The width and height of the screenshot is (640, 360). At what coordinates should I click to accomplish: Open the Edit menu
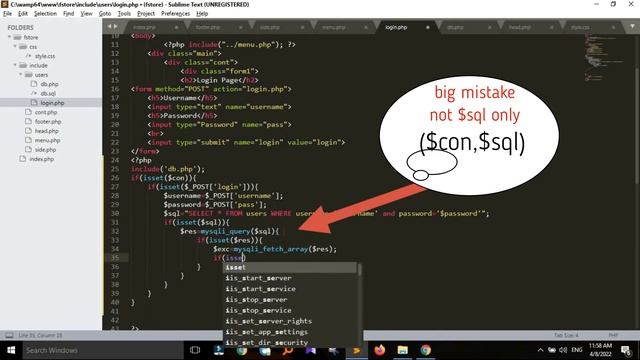point(23,13)
